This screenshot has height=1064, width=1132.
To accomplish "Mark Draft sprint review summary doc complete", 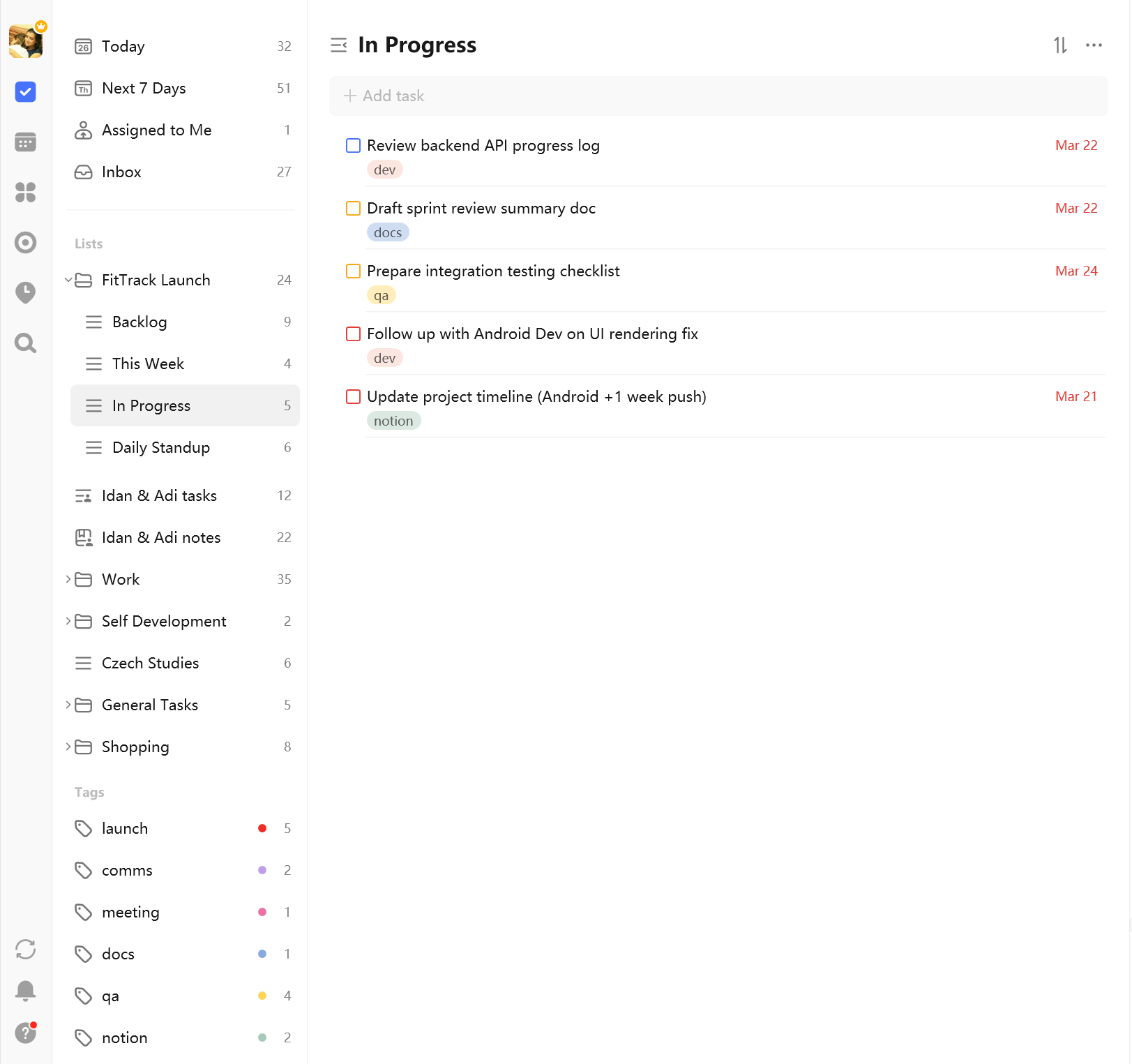I will click(354, 209).
